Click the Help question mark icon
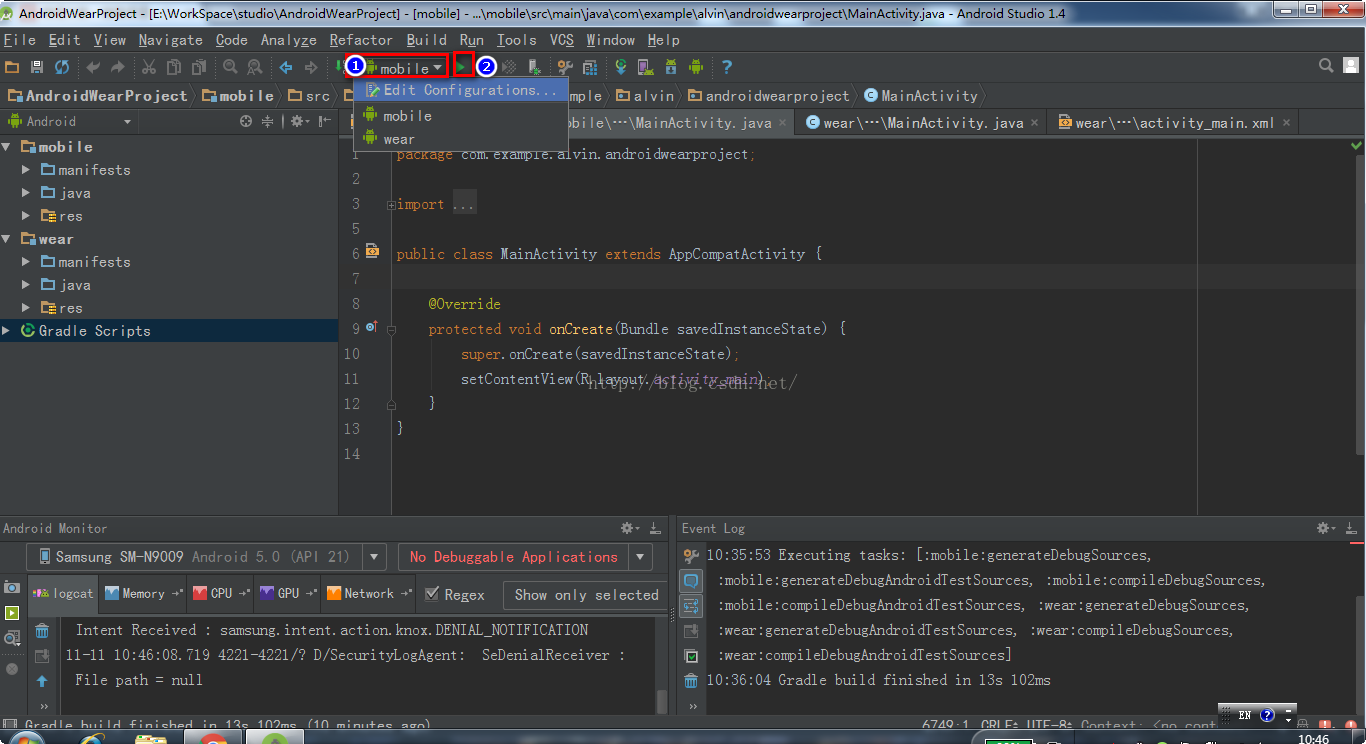The width and height of the screenshot is (1366, 744). click(727, 67)
